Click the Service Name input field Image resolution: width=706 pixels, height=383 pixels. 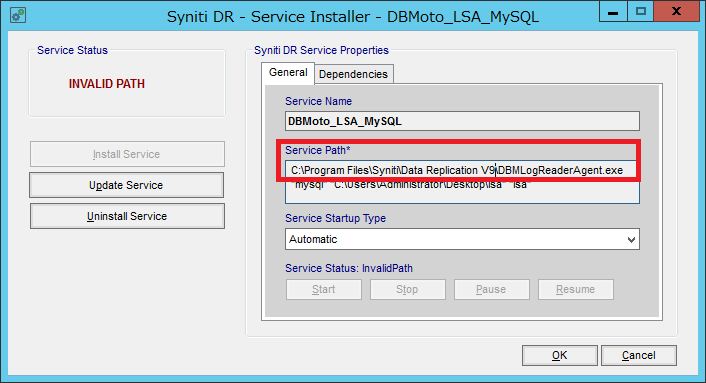(x=462, y=121)
